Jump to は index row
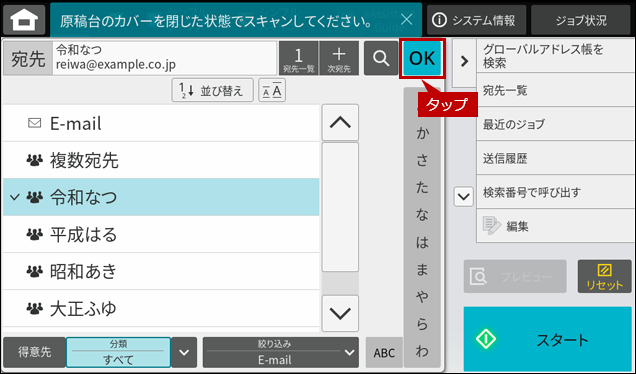The width and height of the screenshot is (636, 374). pyautogui.click(x=422, y=242)
